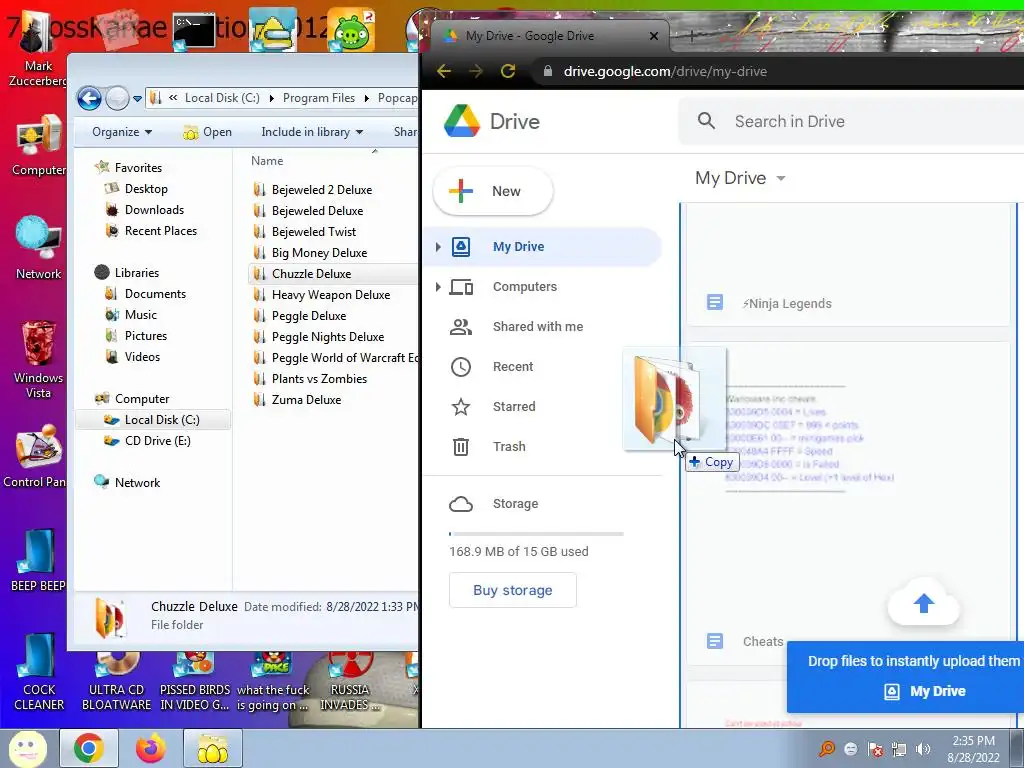Click the Start button smiley orb
The width and height of the screenshot is (1024, 768).
pos(27,748)
